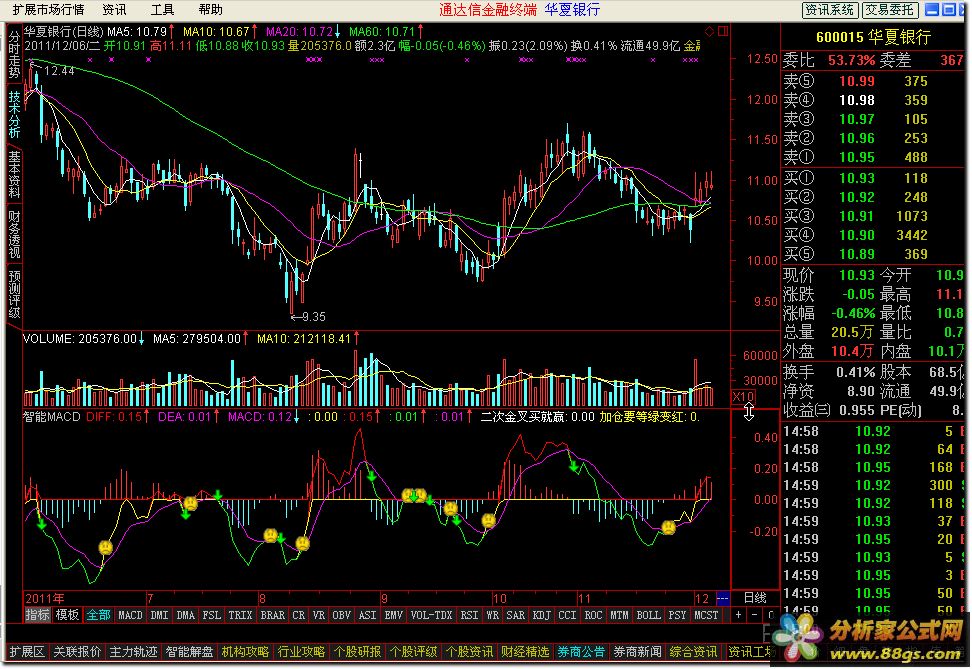
Task: Open the 综合资讯 bottom tab
Action: pos(693,652)
